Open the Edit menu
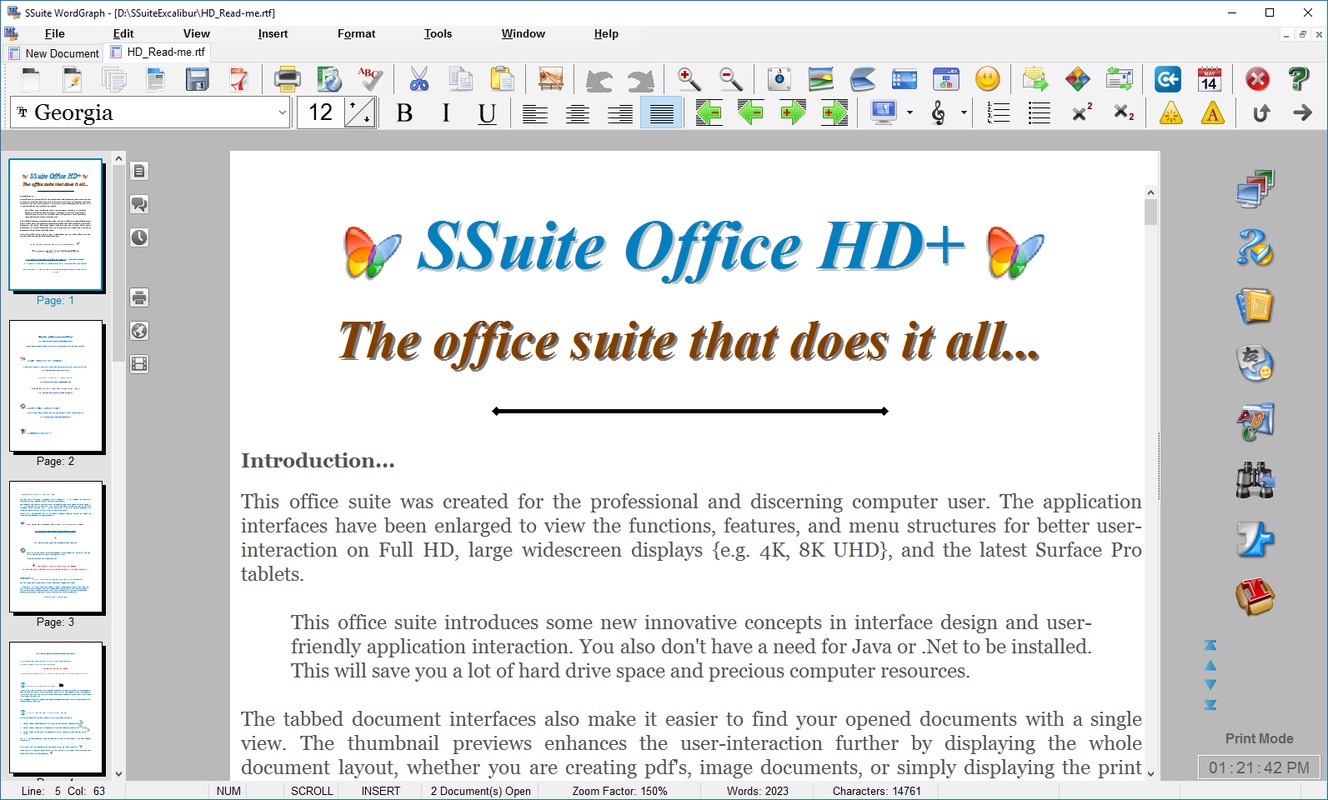Image resolution: width=1328 pixels, height=800 pixels. click(123, 34)
